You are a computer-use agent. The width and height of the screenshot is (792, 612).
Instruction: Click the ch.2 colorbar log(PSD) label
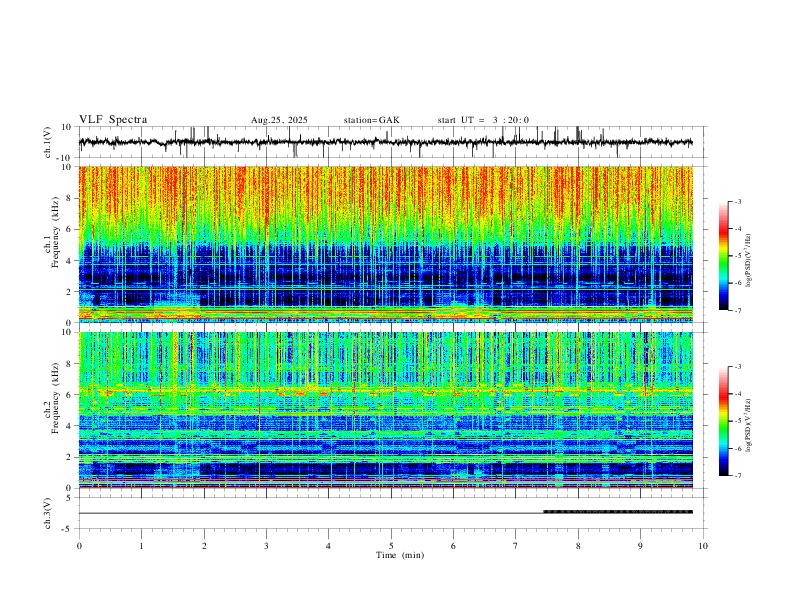click(x=748, y=425)
